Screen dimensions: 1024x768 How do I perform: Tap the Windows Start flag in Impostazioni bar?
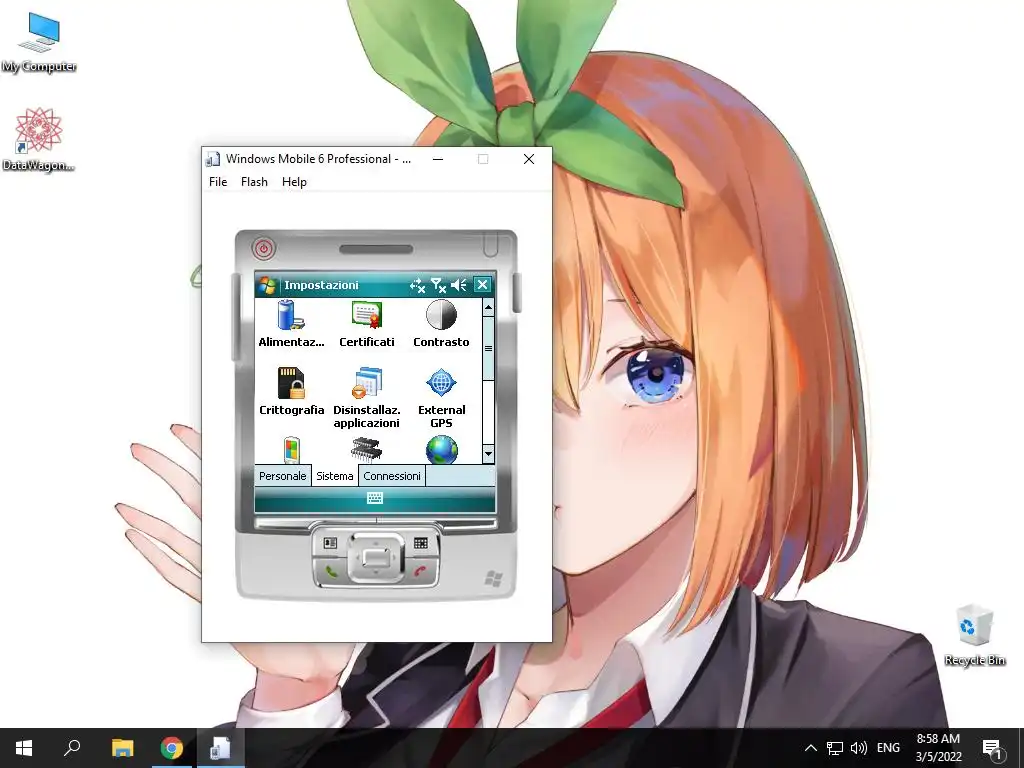click(x=266, y=285)
